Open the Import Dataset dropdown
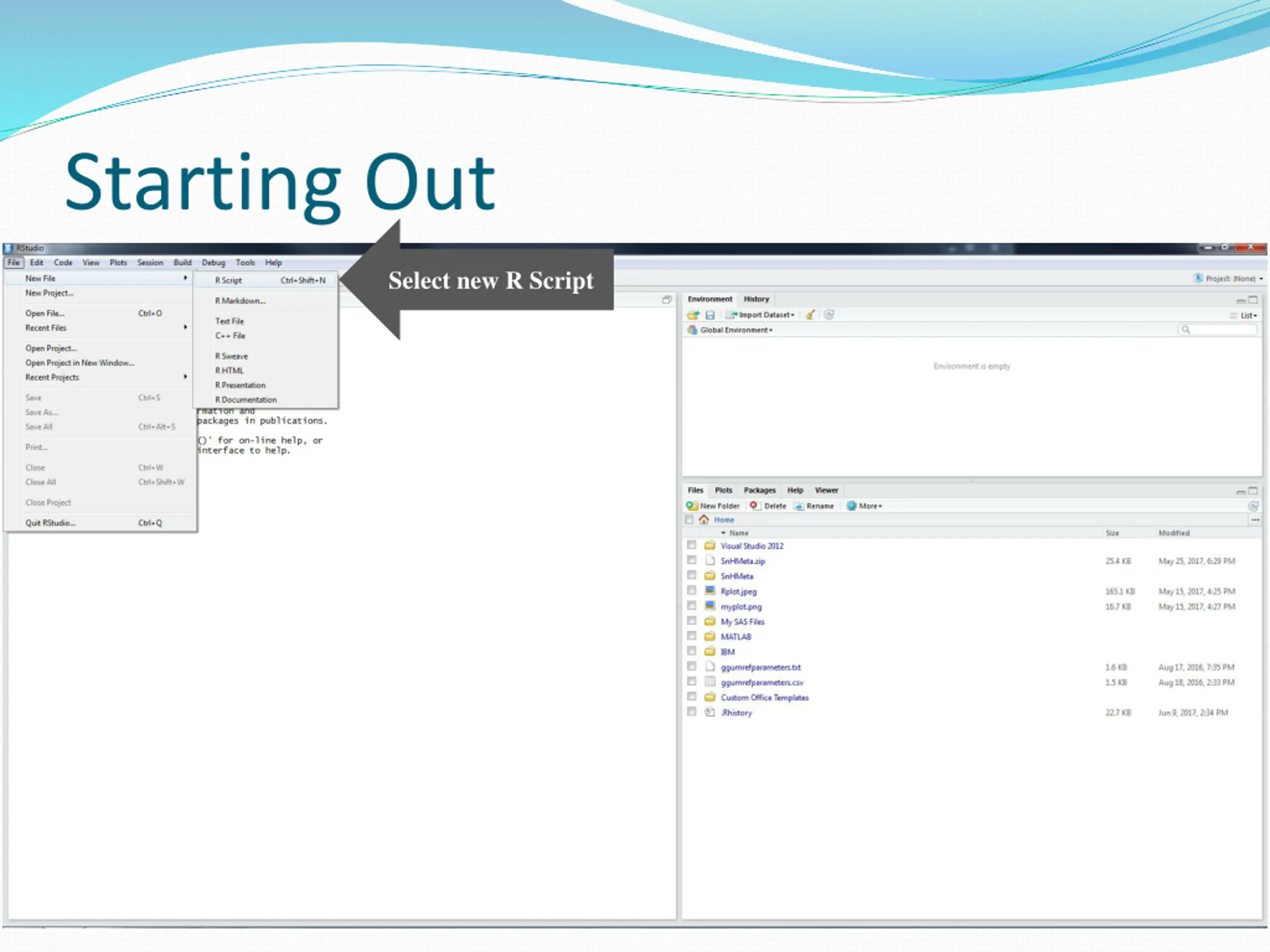The width and height of the screenshot is (1270, 952). tap(760, 315)
